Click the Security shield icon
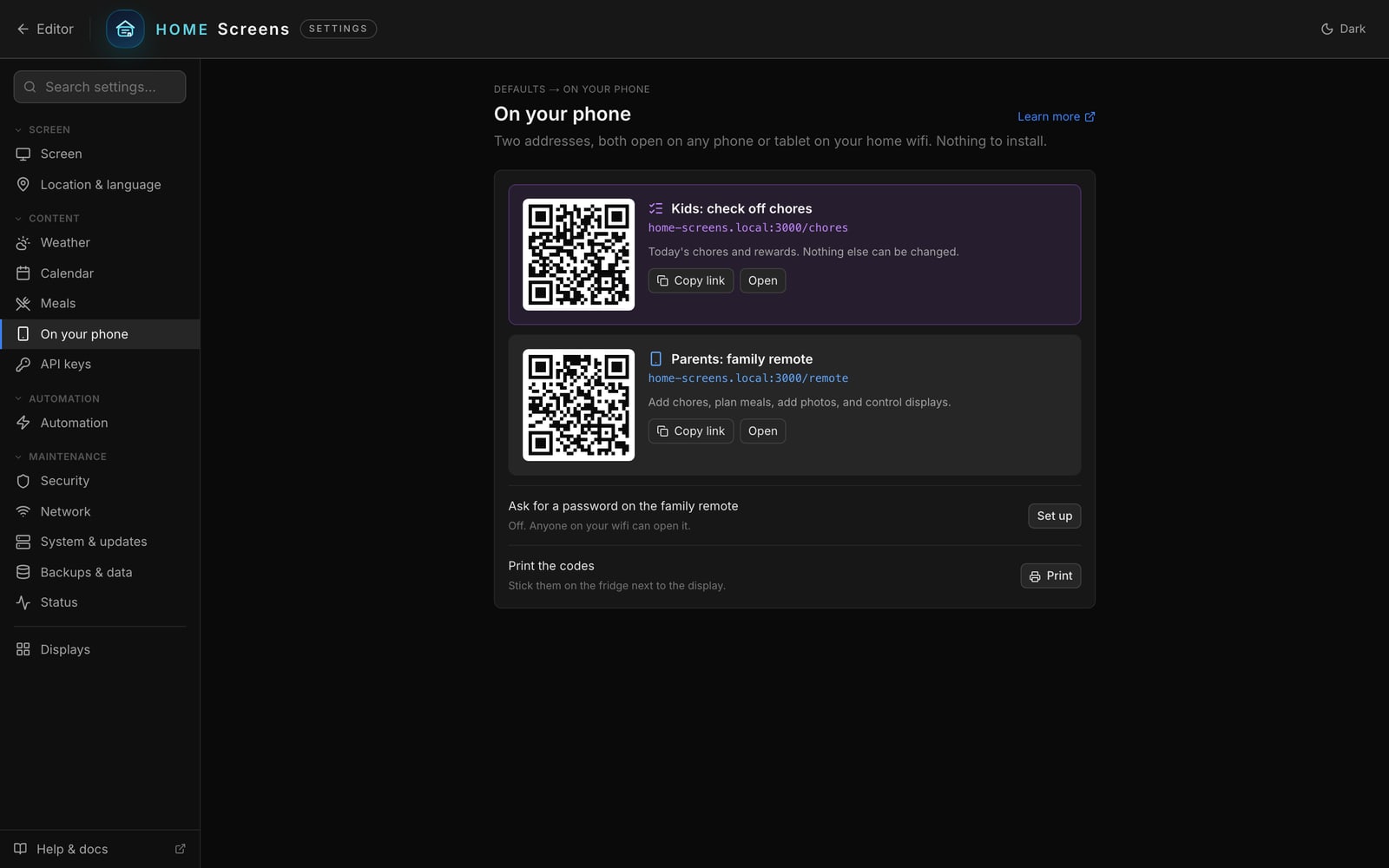Viewport: 1389px width, 868px height. 23,481
